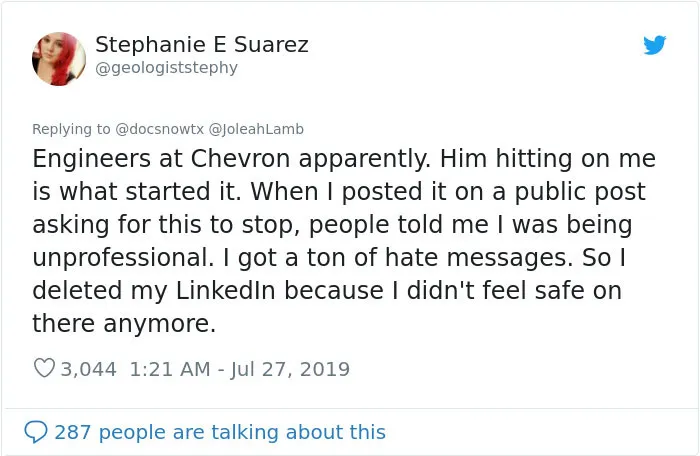Open the @docsnowtx mention
700x456 pixels.
coord(159,129)
